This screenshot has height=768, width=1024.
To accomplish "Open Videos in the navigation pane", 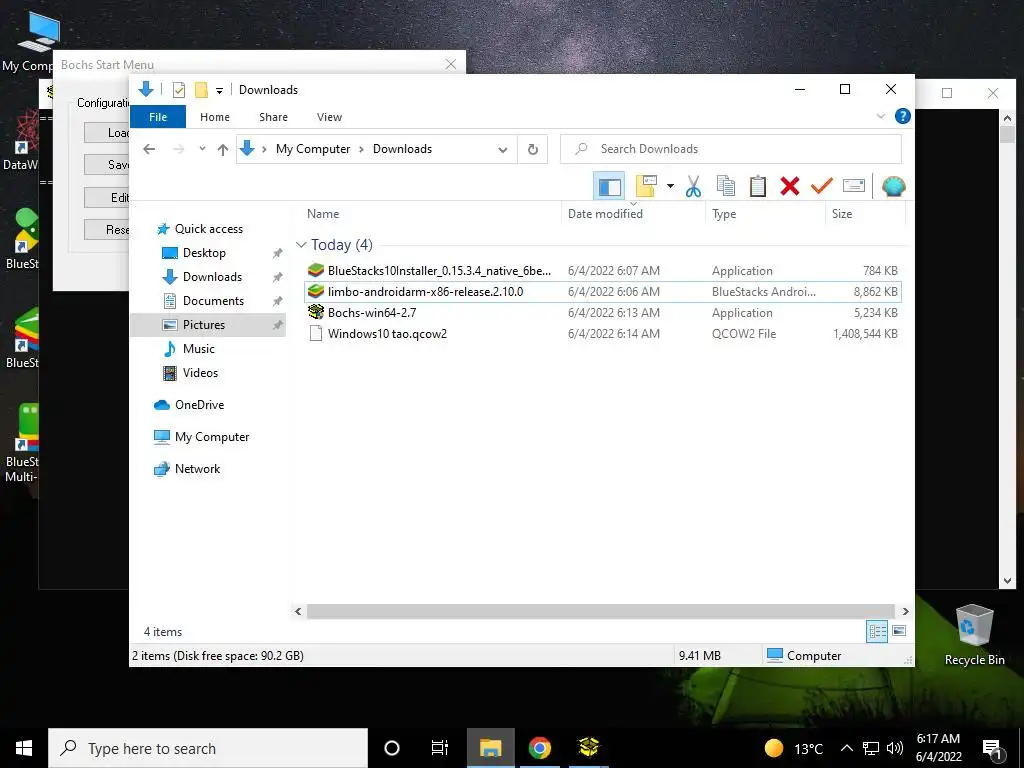I will point(200,373).
